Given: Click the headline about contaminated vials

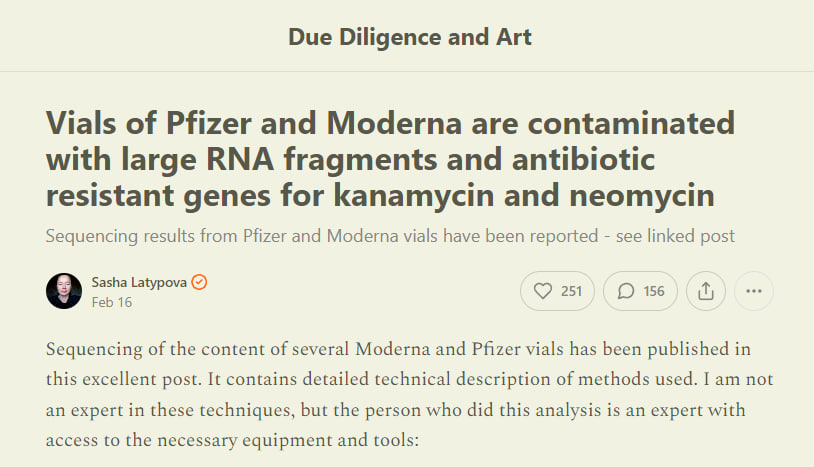Looking at the screenshot, I should [380, 159].
